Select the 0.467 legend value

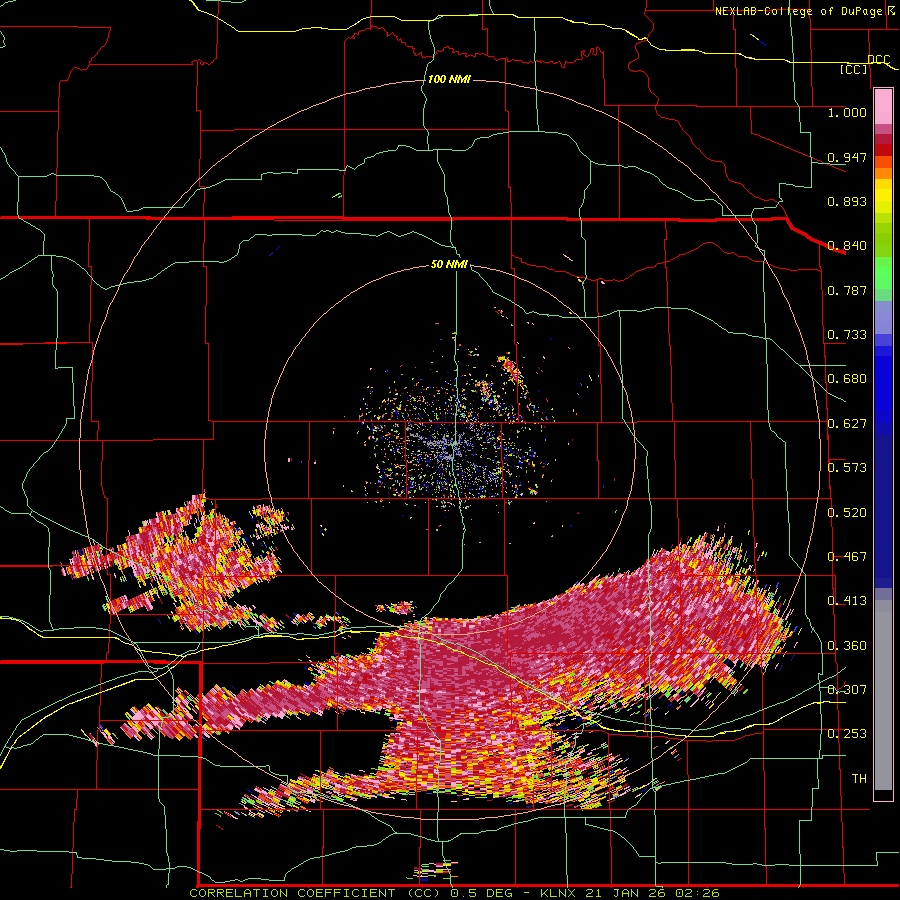[847, 557]
